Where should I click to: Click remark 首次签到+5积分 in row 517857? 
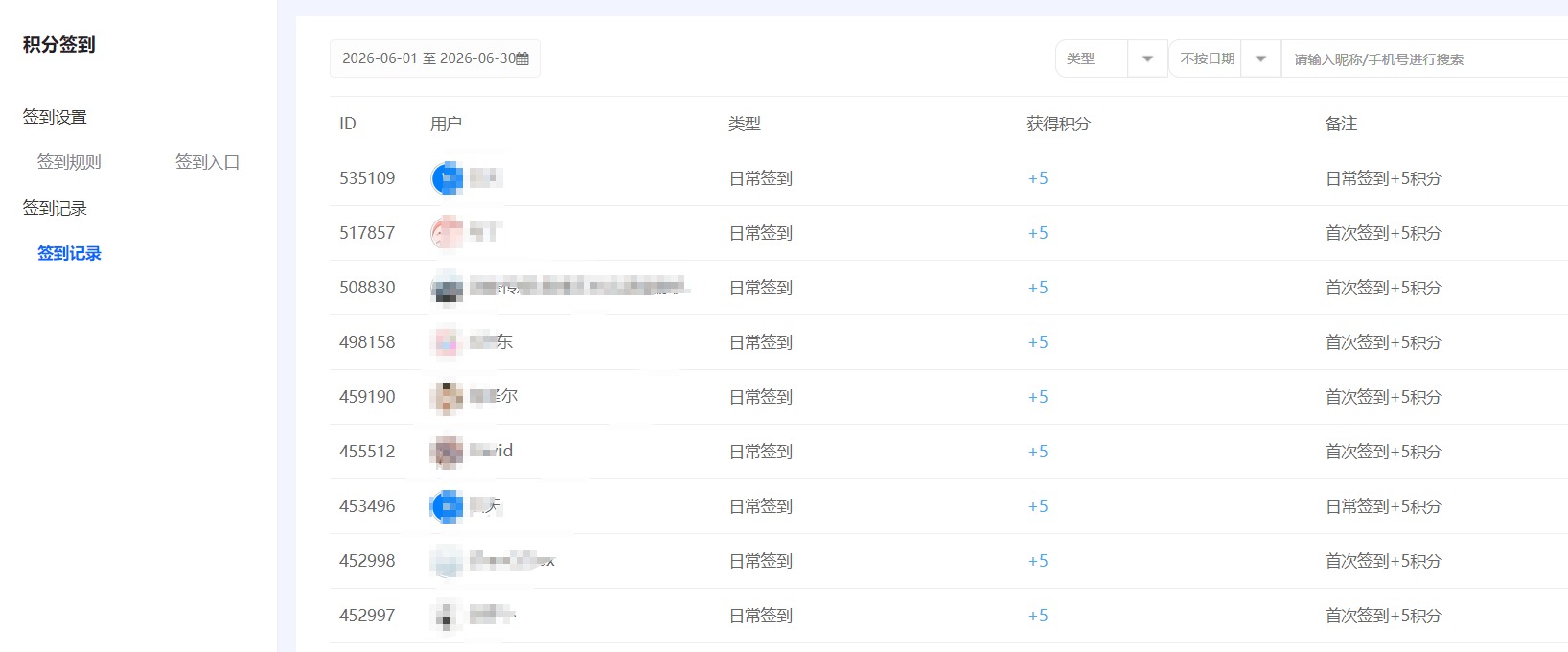click(x=1383, y=233)
